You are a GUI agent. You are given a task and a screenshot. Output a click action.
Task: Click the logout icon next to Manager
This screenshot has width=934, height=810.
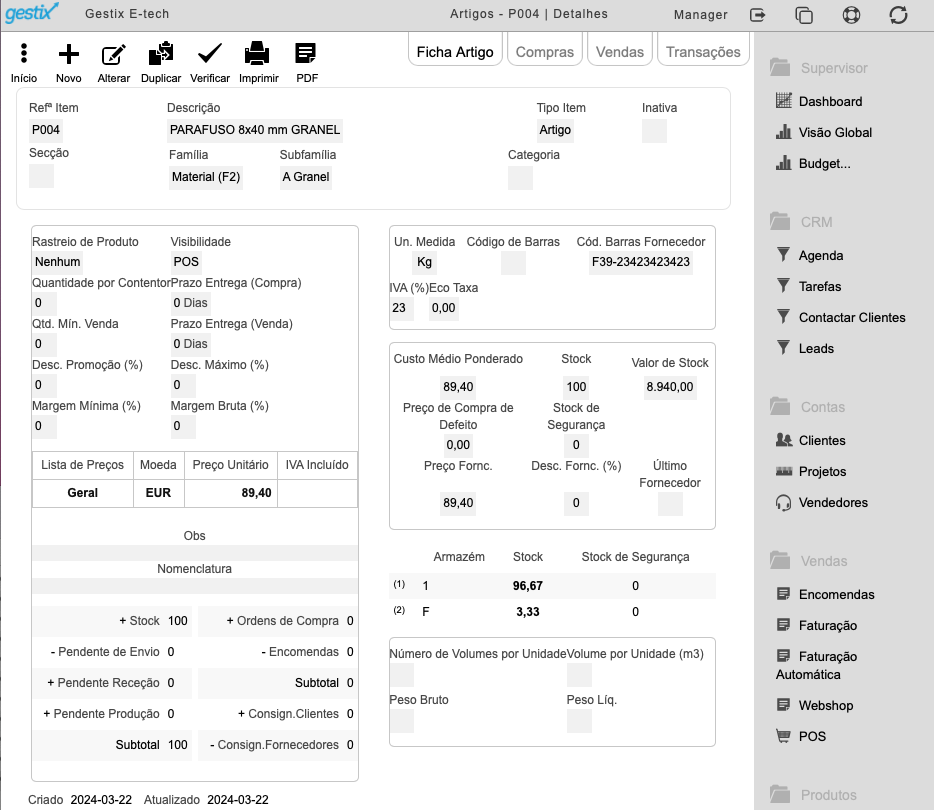757,15
